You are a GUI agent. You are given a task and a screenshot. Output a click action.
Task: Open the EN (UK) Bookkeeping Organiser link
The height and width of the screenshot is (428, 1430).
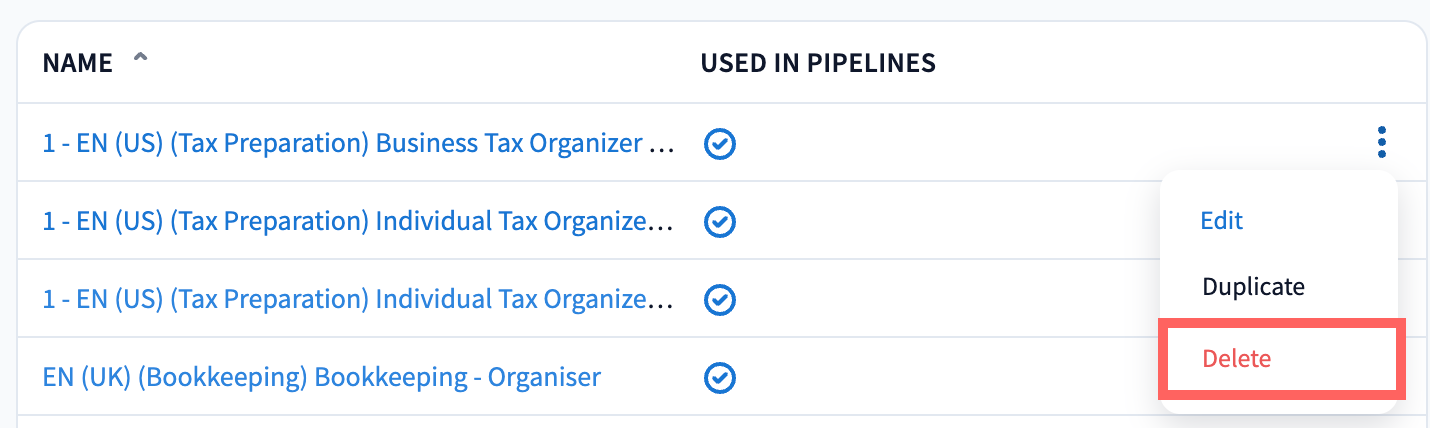321,377
